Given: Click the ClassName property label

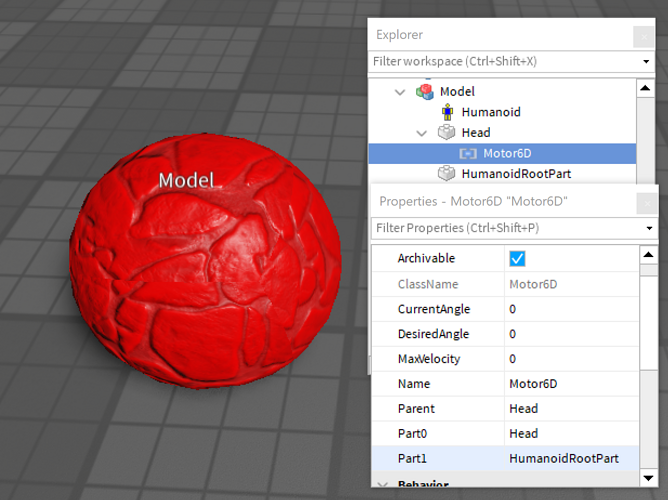Looking at the screenshot, I should (428, 284).
